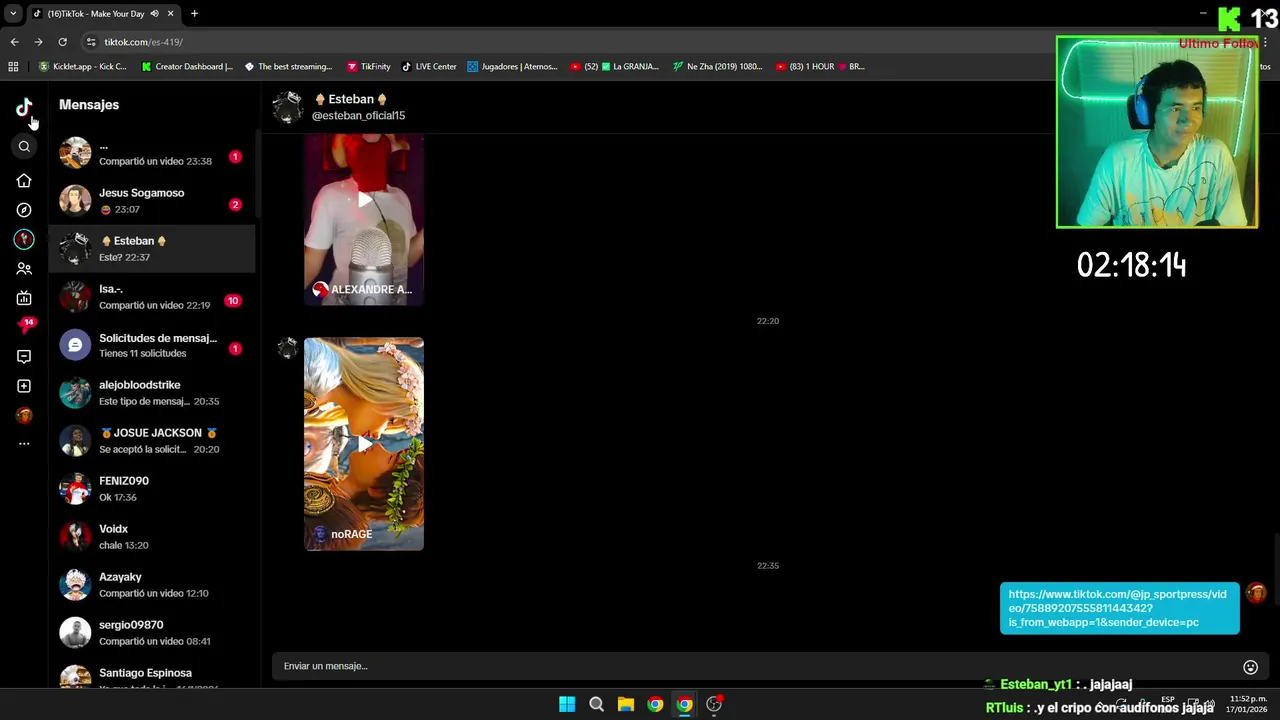Open sergio09870 conversation
This screenshot has width=1280, height=720.
coord(152,633)
